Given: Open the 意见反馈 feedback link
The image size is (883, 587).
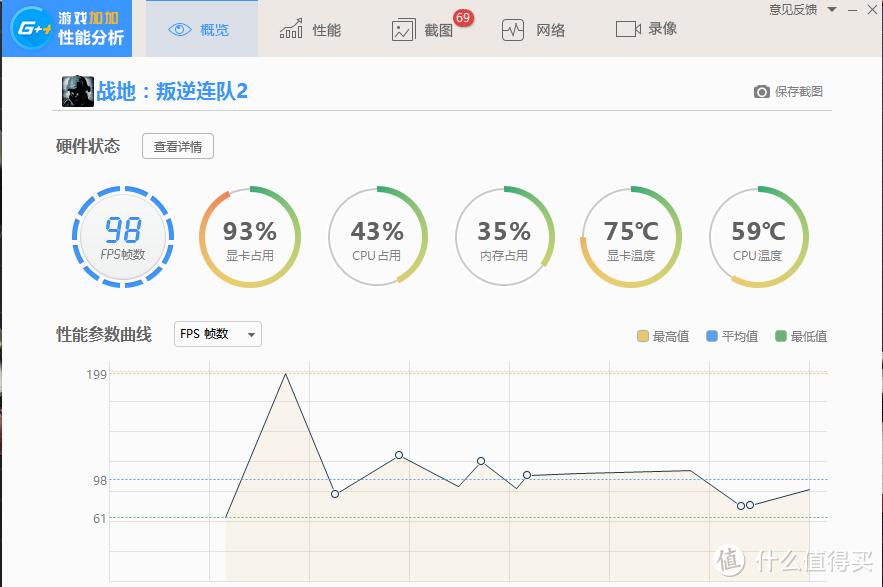Looking at the screenshot, I should click(793, 10).
